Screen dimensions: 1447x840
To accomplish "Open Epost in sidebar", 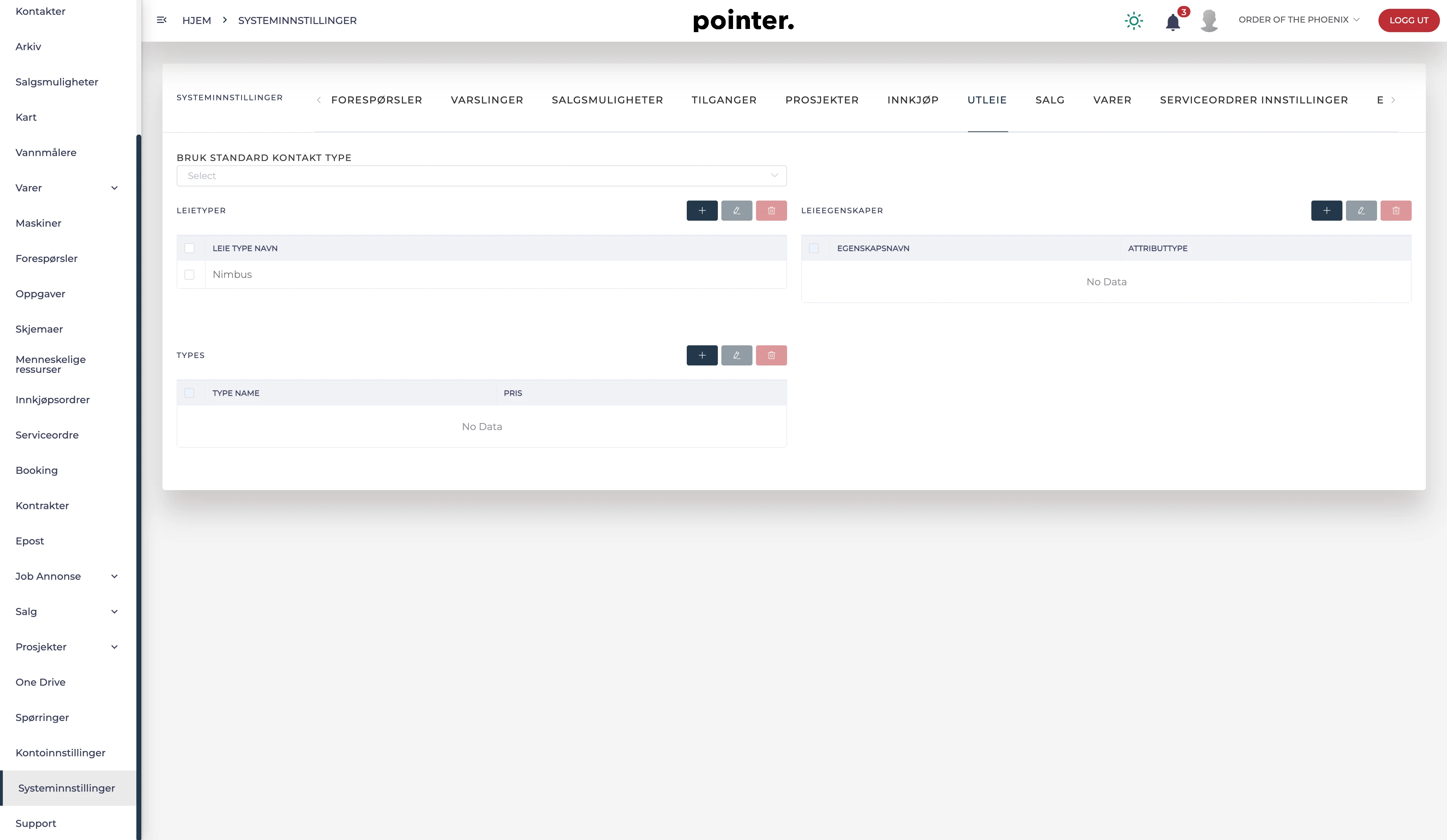I will [x=30, y=541].
